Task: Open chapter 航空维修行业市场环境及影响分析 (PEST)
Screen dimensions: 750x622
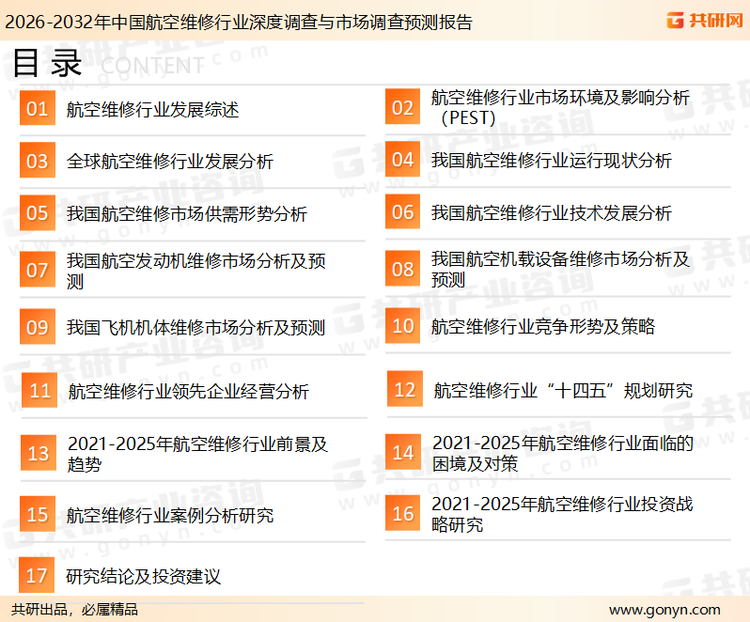Action: (x=560, y=108)
